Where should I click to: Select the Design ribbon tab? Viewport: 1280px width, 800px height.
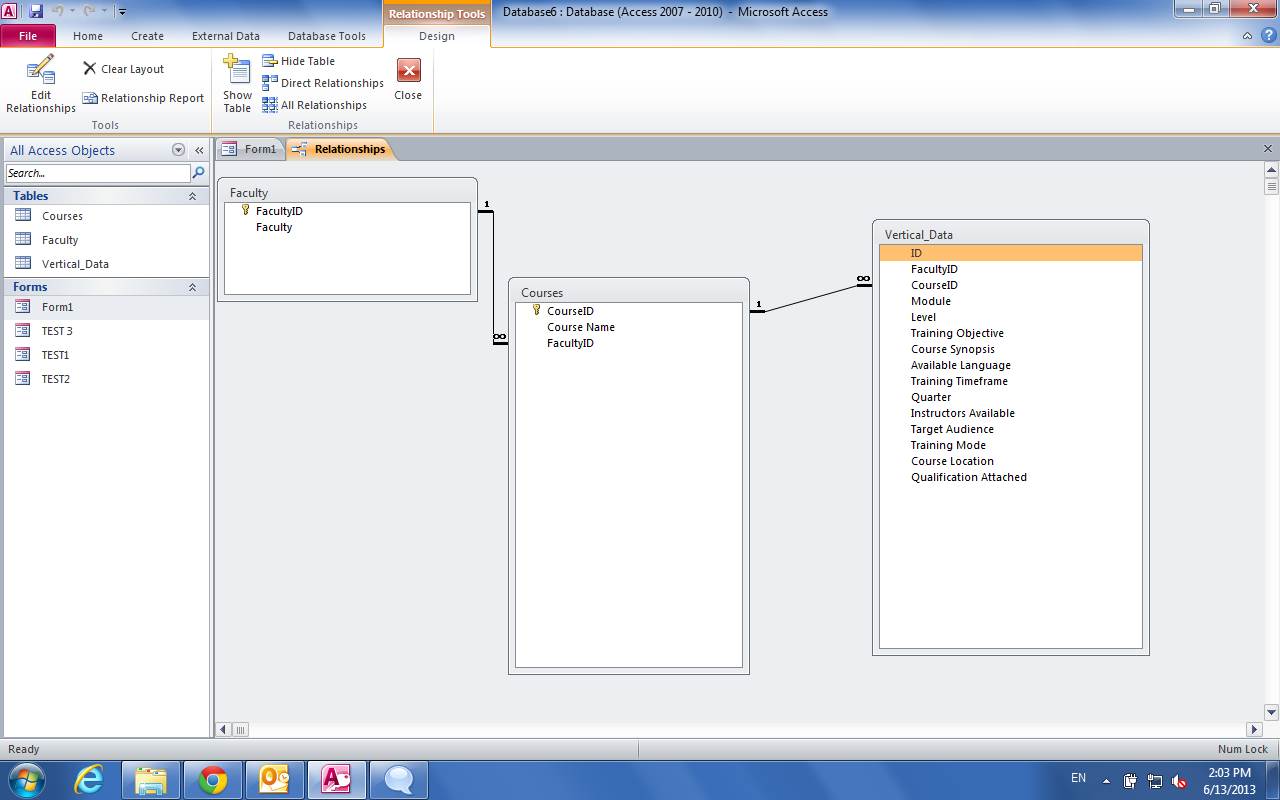tap(437, 36)
